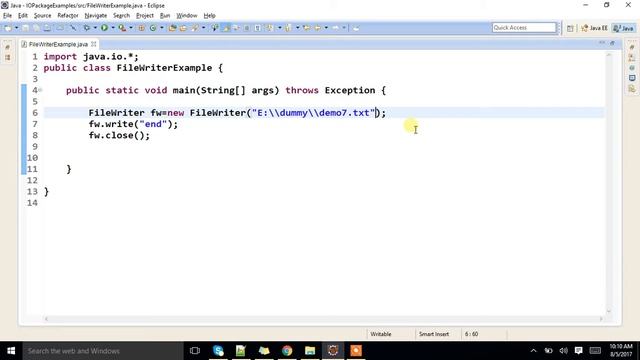Click the horizontal scrollbar of the editor
Screen dimensions: 640x360
[323, 319]
